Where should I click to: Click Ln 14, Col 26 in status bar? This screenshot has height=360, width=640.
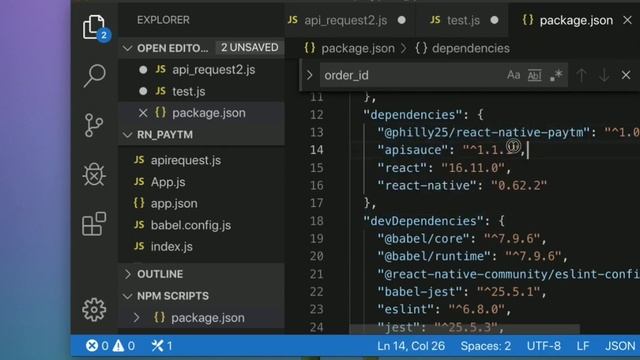tap(411, 346)
